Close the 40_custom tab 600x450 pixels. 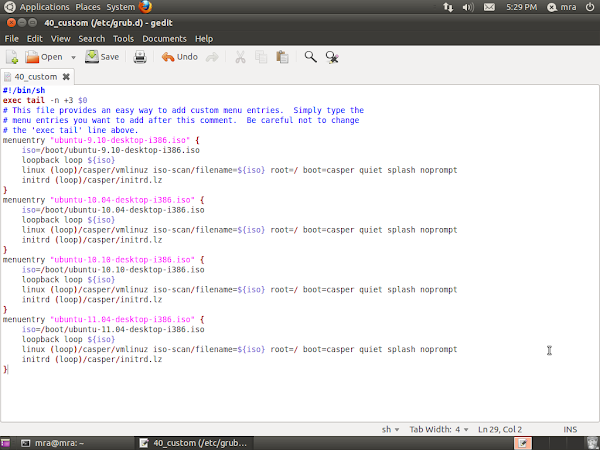pos(66,77)
